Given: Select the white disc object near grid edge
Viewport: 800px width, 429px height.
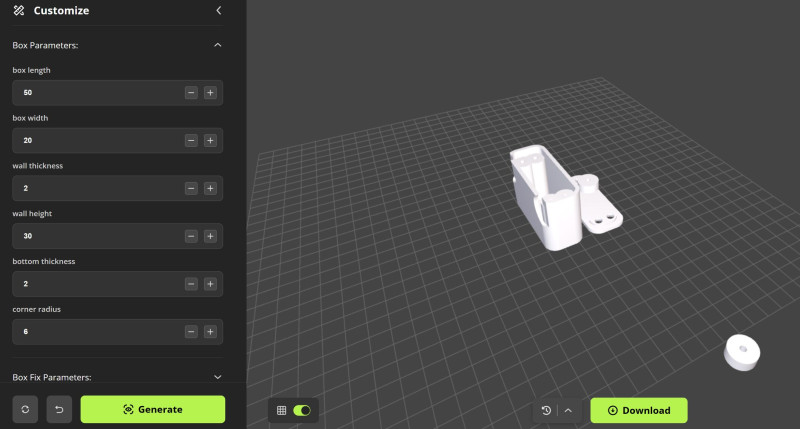Looking at the screenshot, I should (742, 352).
